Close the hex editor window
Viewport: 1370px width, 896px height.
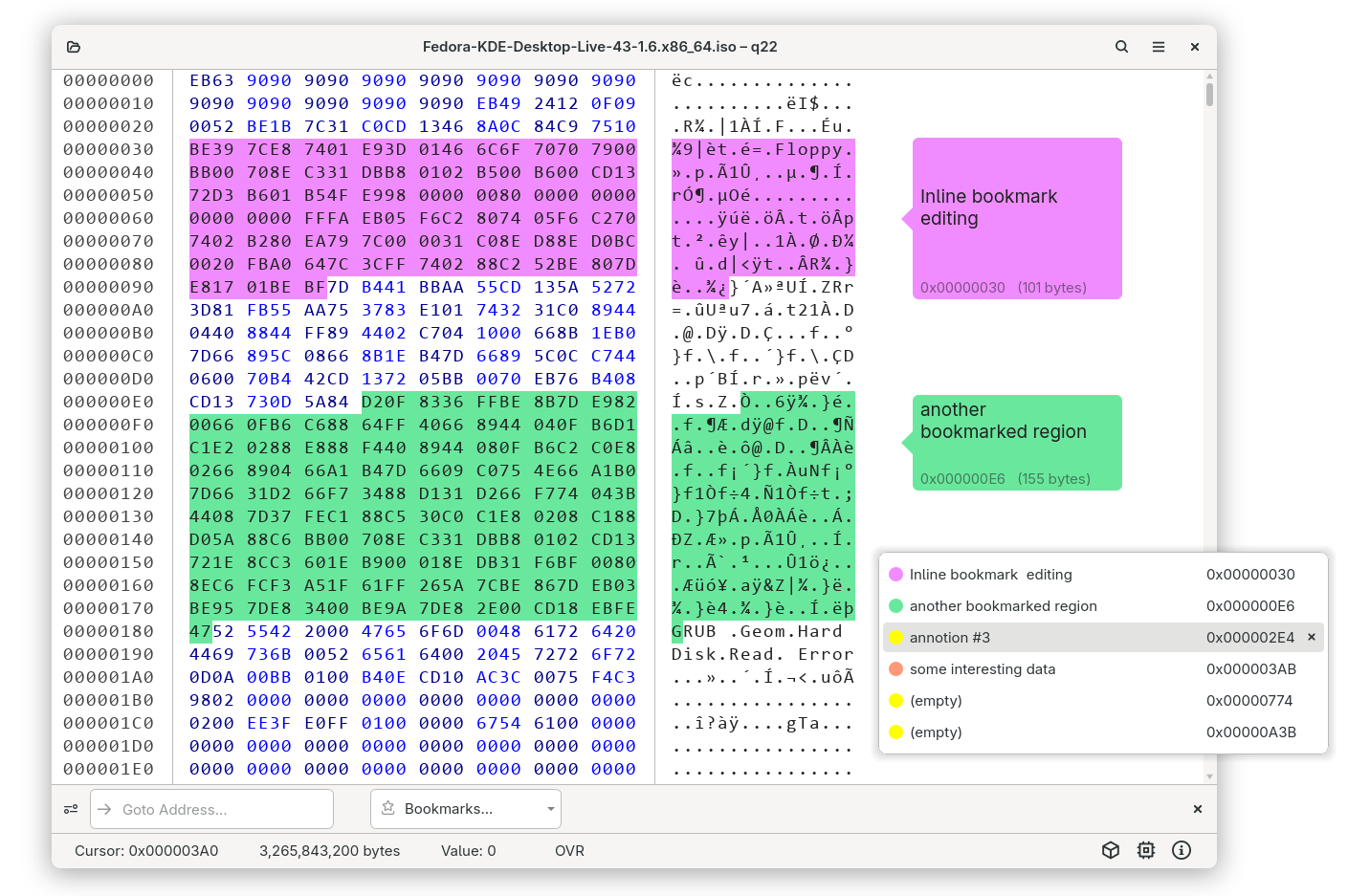tap(1194, 47)
